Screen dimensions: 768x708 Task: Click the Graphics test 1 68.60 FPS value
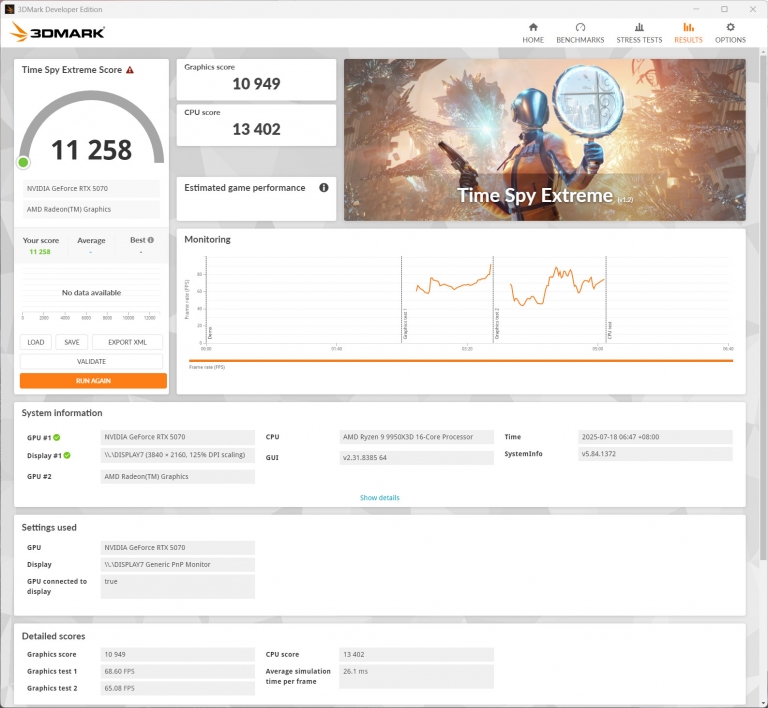(177, 671)
